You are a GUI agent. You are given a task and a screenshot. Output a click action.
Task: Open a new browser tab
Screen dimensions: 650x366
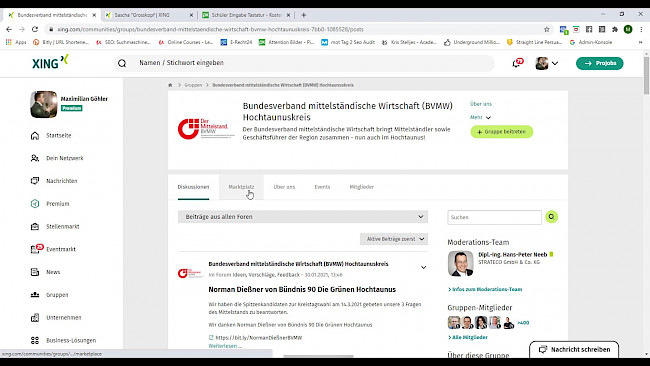tap(303, 15)
